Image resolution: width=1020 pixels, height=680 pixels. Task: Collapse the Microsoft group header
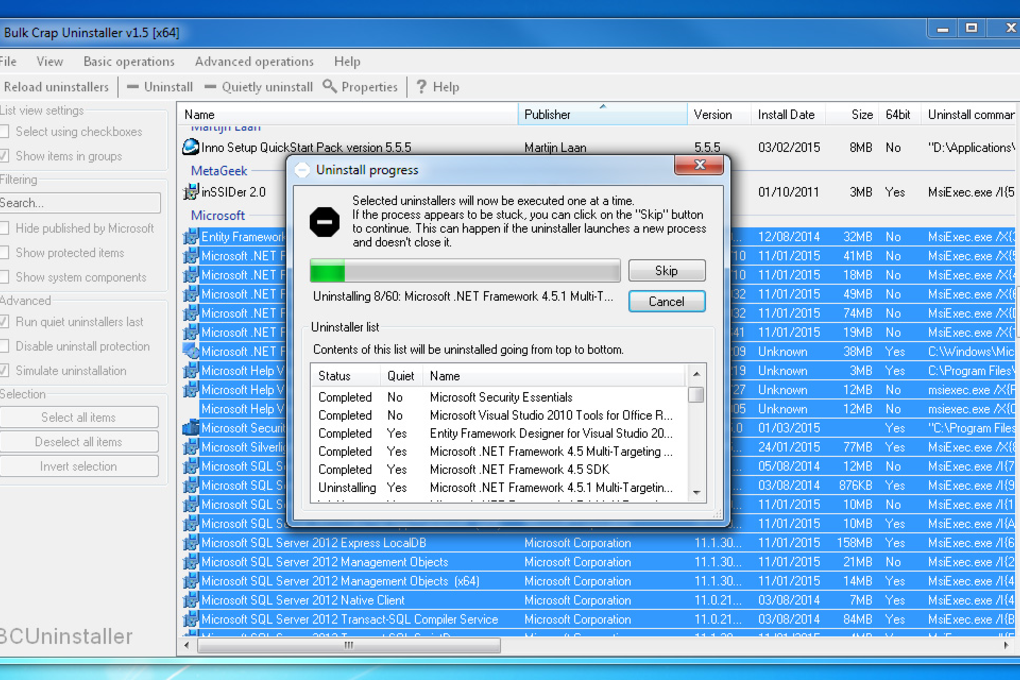coord(218,215)
